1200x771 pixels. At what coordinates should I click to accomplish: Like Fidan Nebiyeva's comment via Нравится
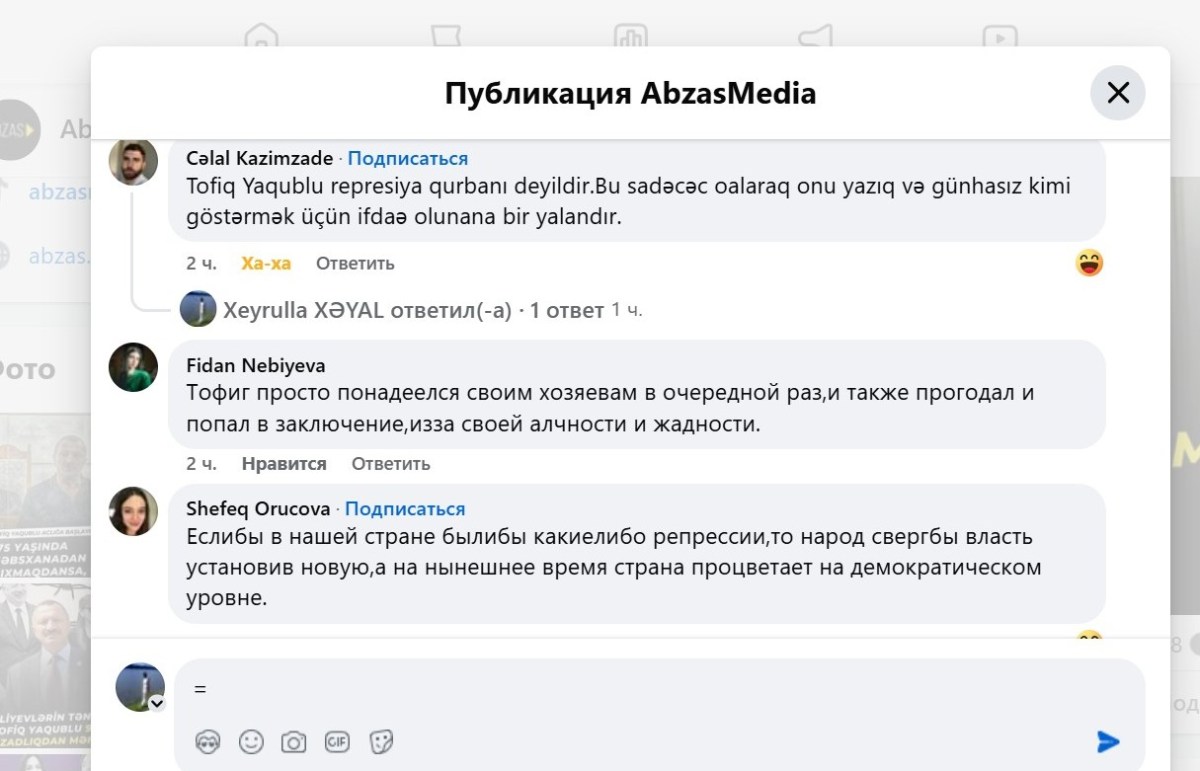pos(284,463)
